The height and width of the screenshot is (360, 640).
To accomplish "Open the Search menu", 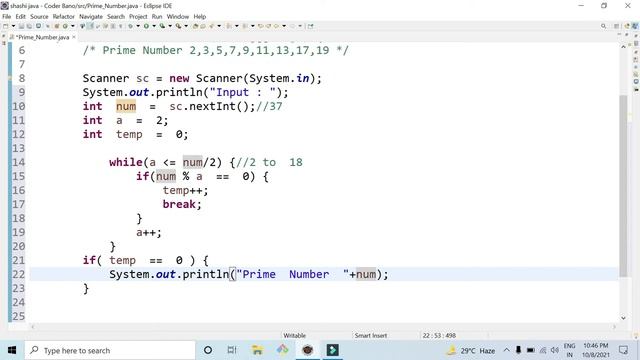I will pos(116,16).
